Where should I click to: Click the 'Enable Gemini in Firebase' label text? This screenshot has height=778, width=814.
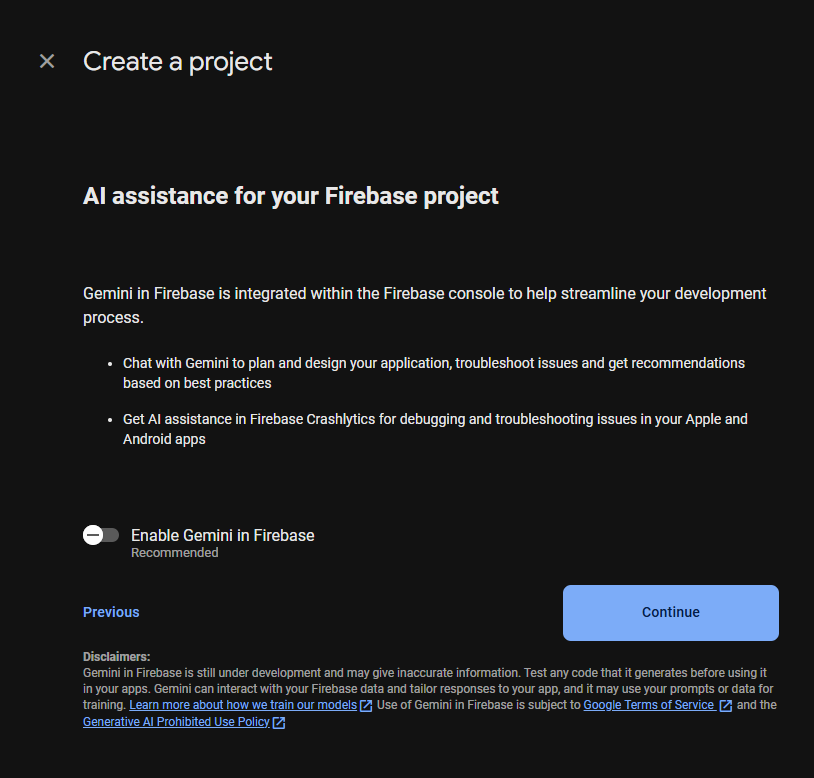coord(222,535)
